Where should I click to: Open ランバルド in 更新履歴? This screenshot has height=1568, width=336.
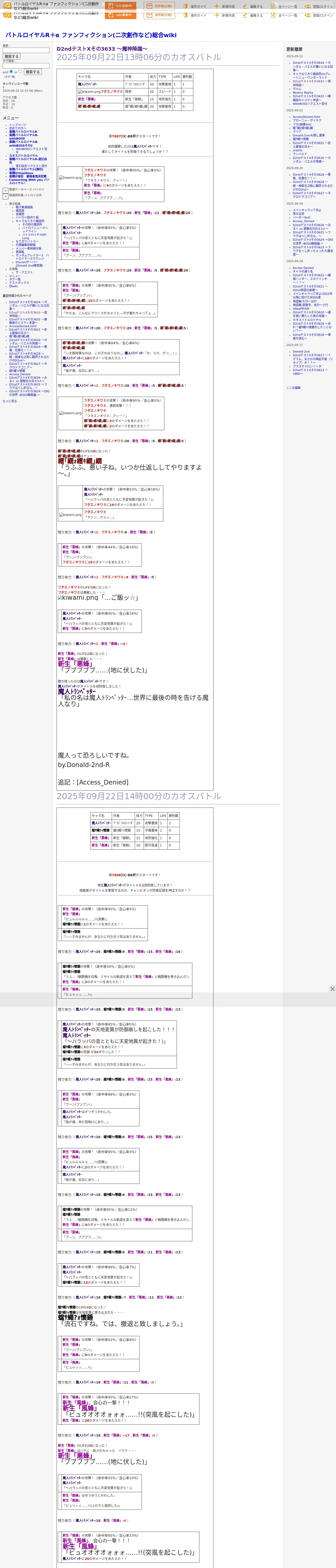click(300, 154)
